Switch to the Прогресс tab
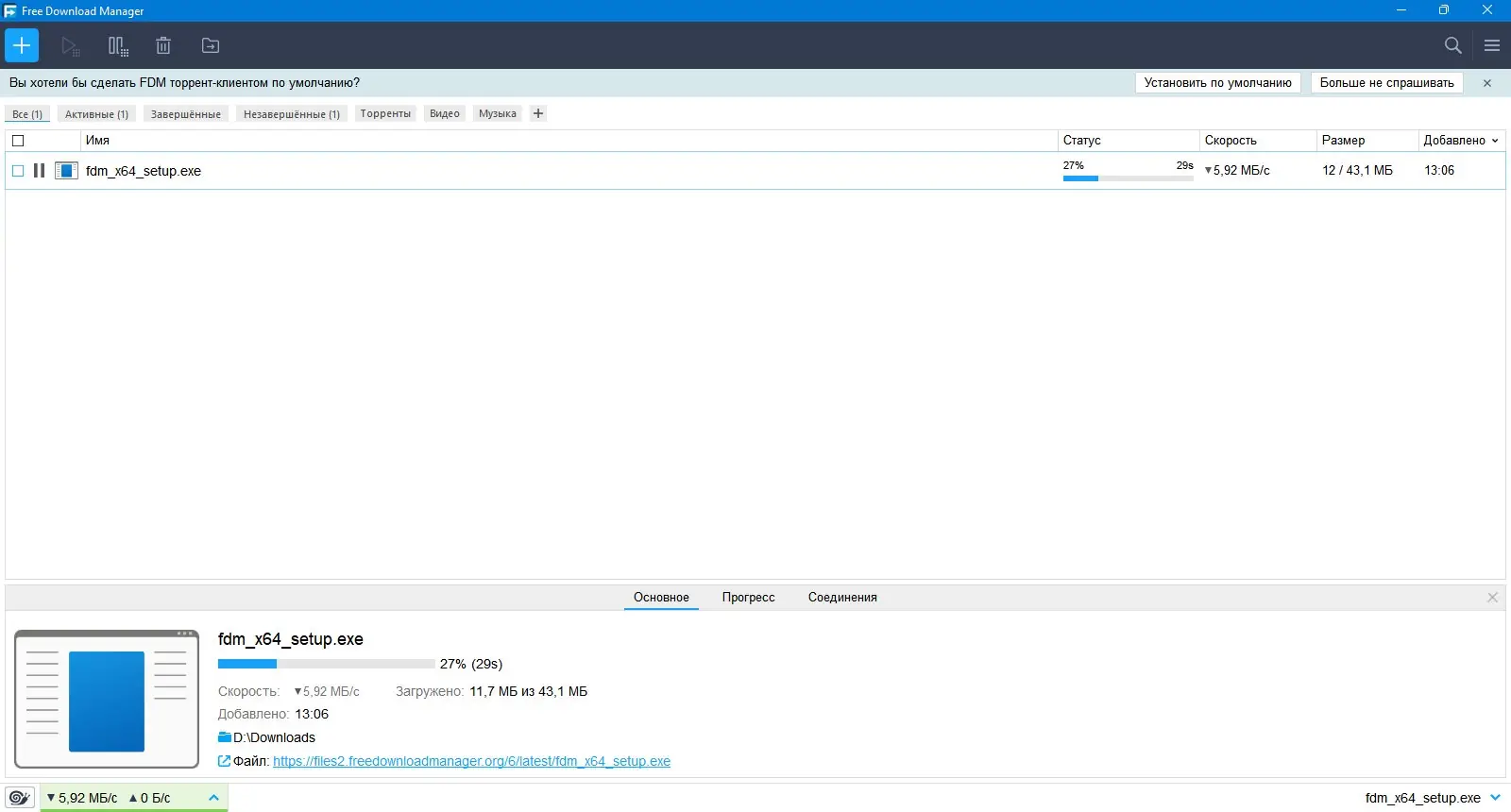 coord(748,598)
